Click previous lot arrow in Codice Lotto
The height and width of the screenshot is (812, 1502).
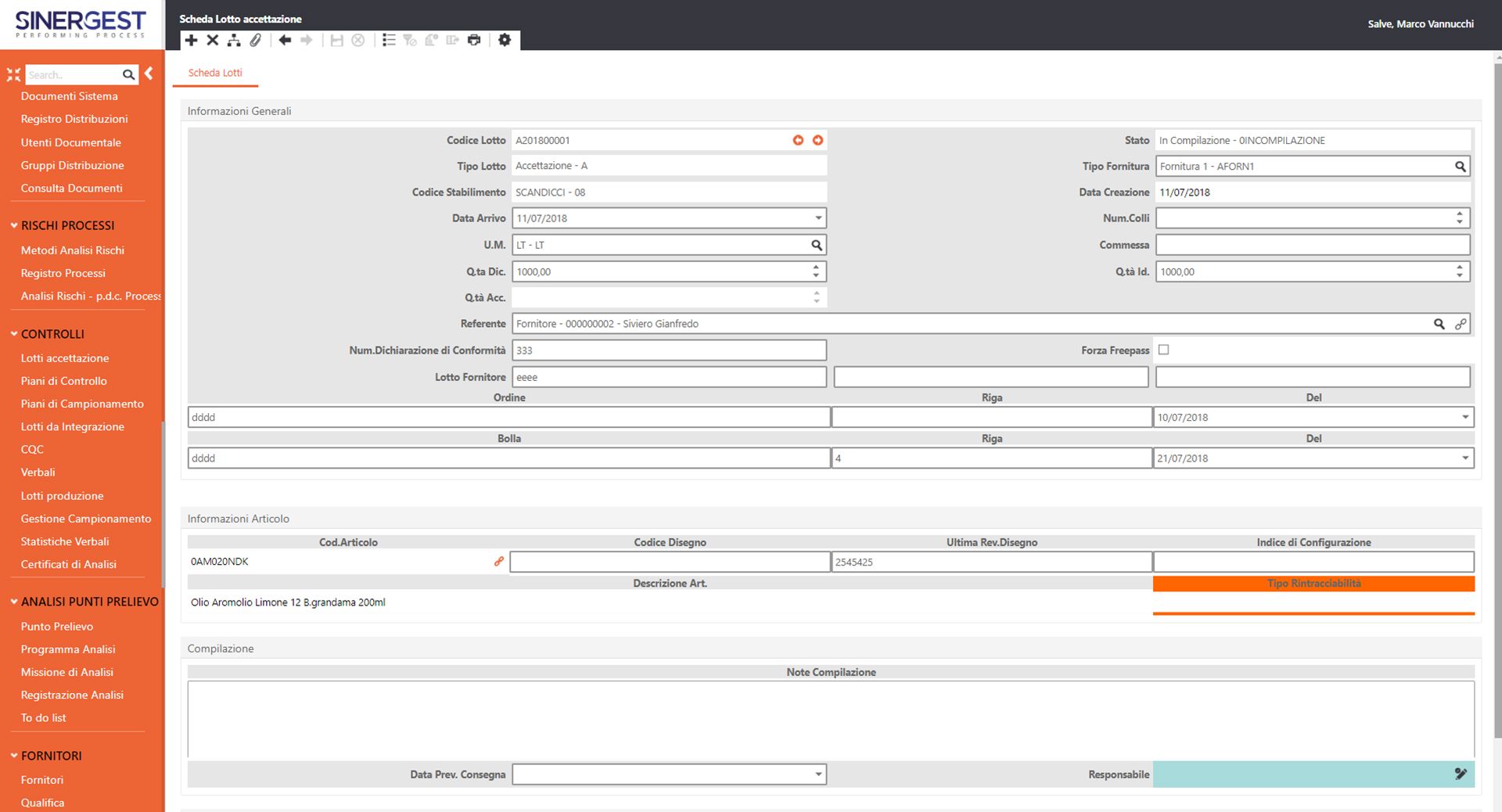point(798,140)
